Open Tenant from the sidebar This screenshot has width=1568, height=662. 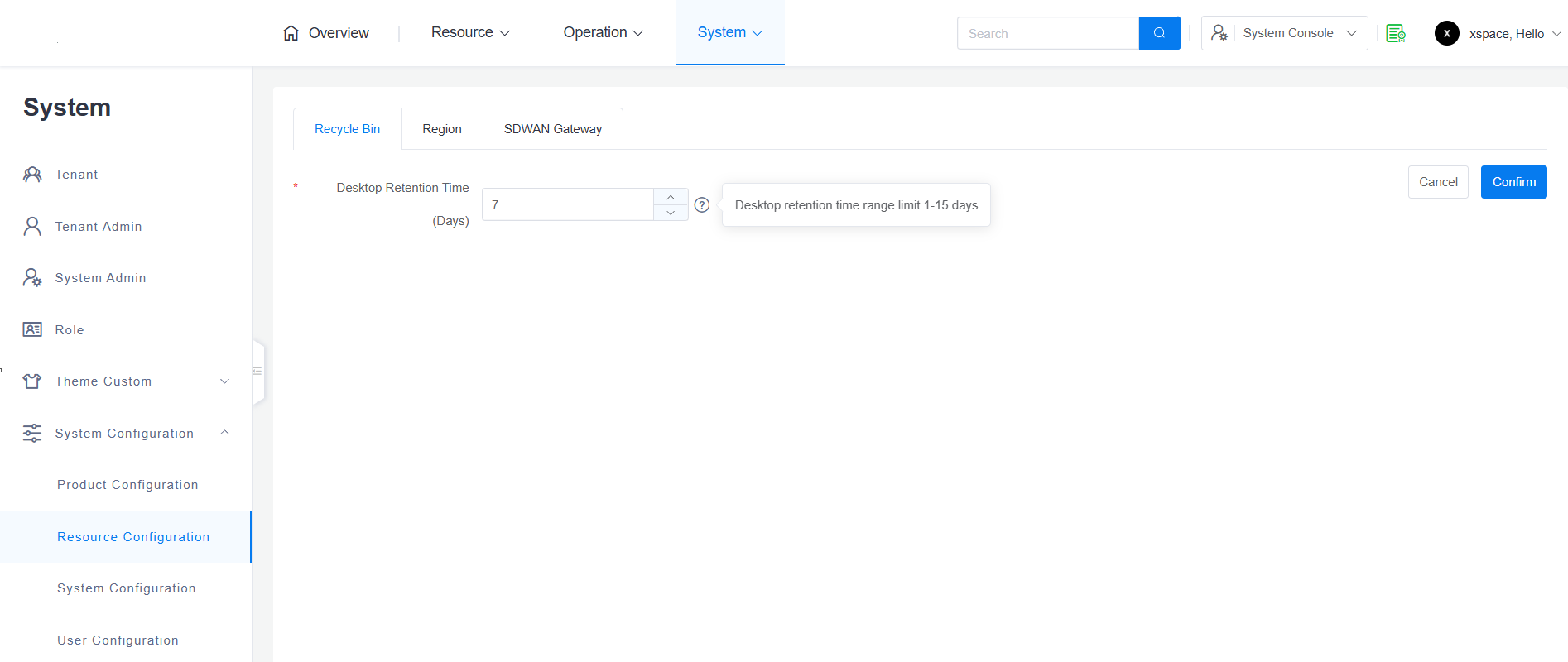click(x=76, y=175)
